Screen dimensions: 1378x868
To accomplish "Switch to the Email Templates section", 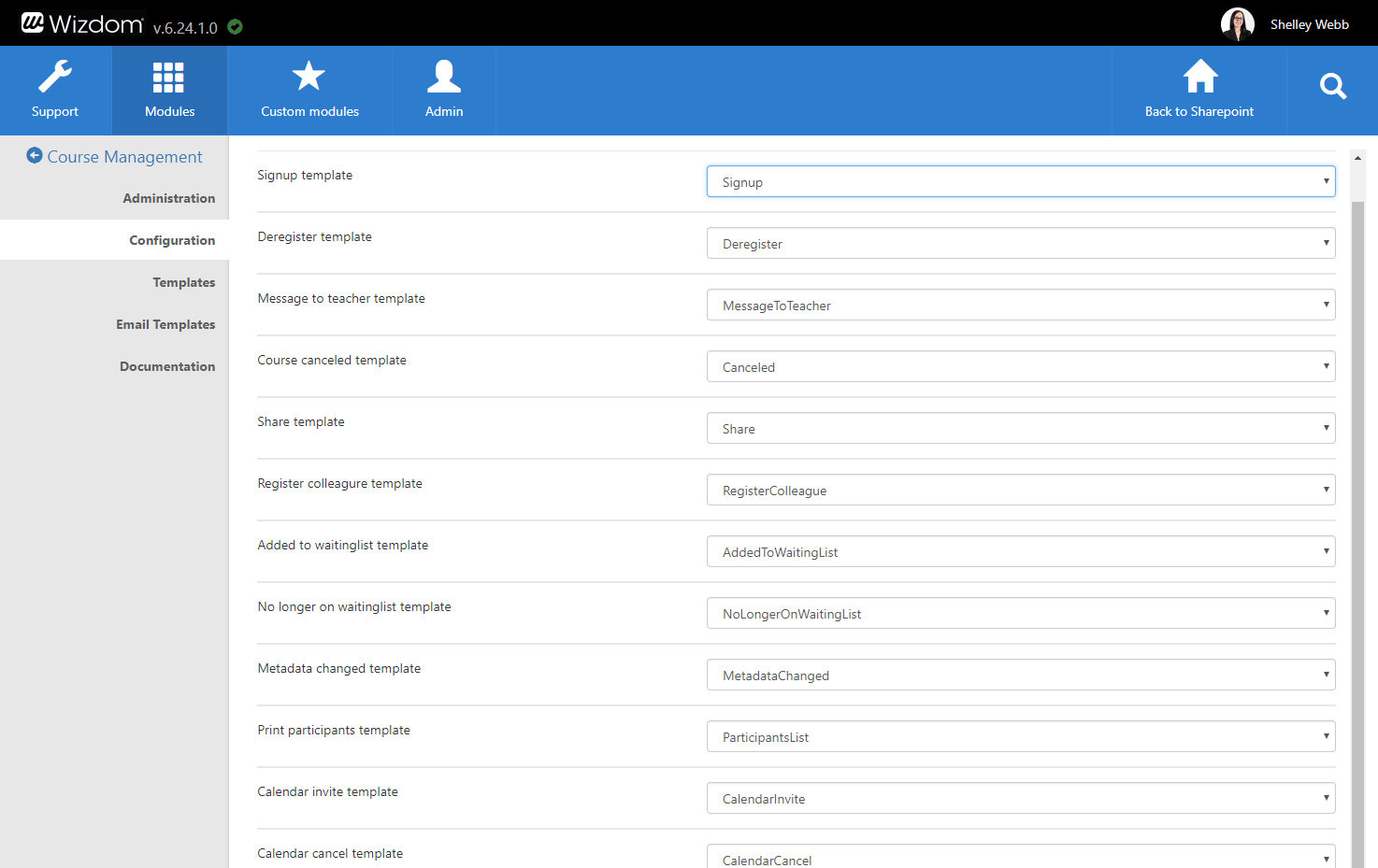I will pos(165,324).
